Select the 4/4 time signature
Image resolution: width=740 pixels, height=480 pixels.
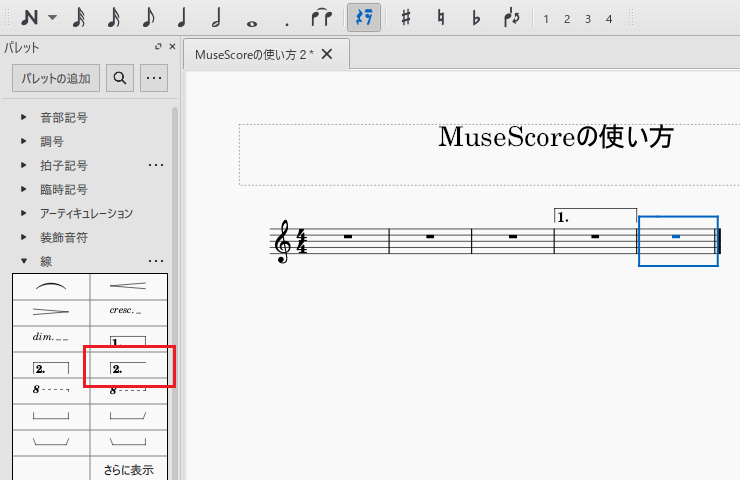pyautogui.click(x=302, y=241)
